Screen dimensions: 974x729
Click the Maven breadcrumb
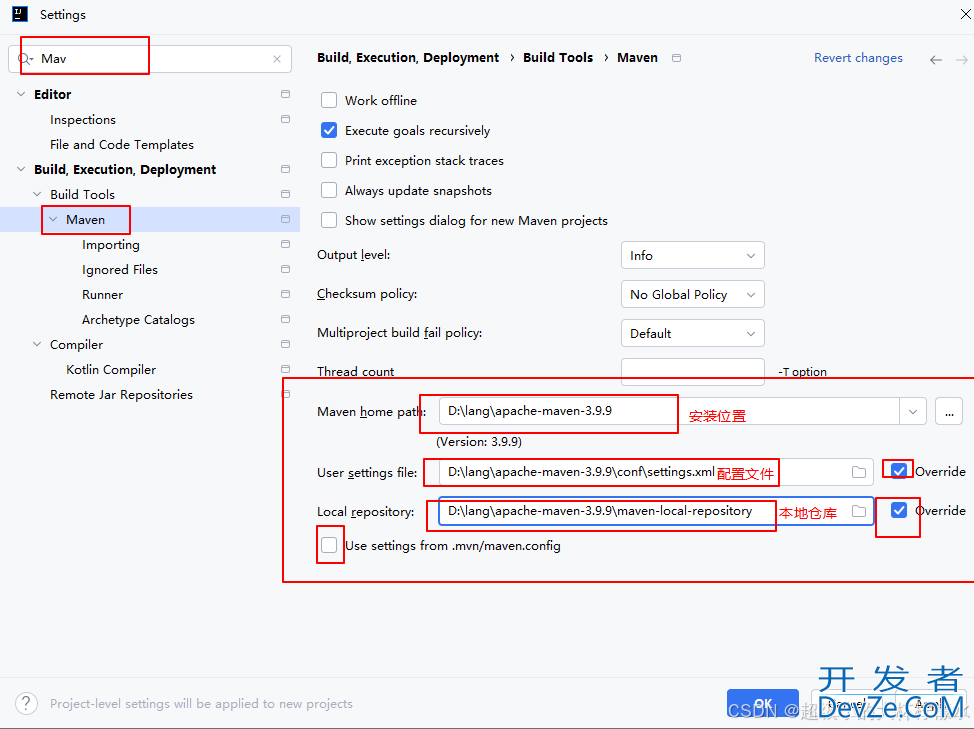coord(637,58)
